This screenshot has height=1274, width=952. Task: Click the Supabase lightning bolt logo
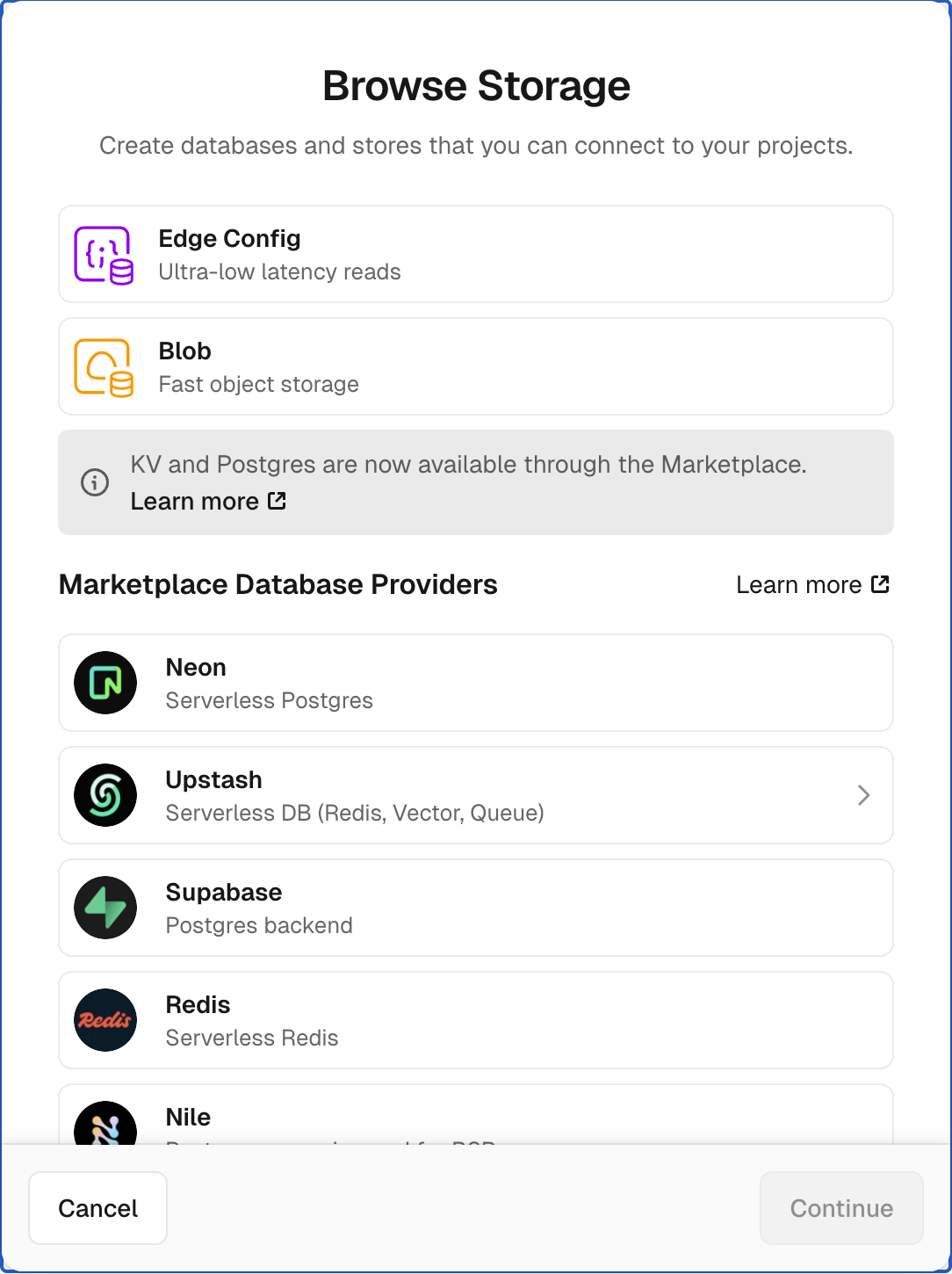tap(105, 908)
